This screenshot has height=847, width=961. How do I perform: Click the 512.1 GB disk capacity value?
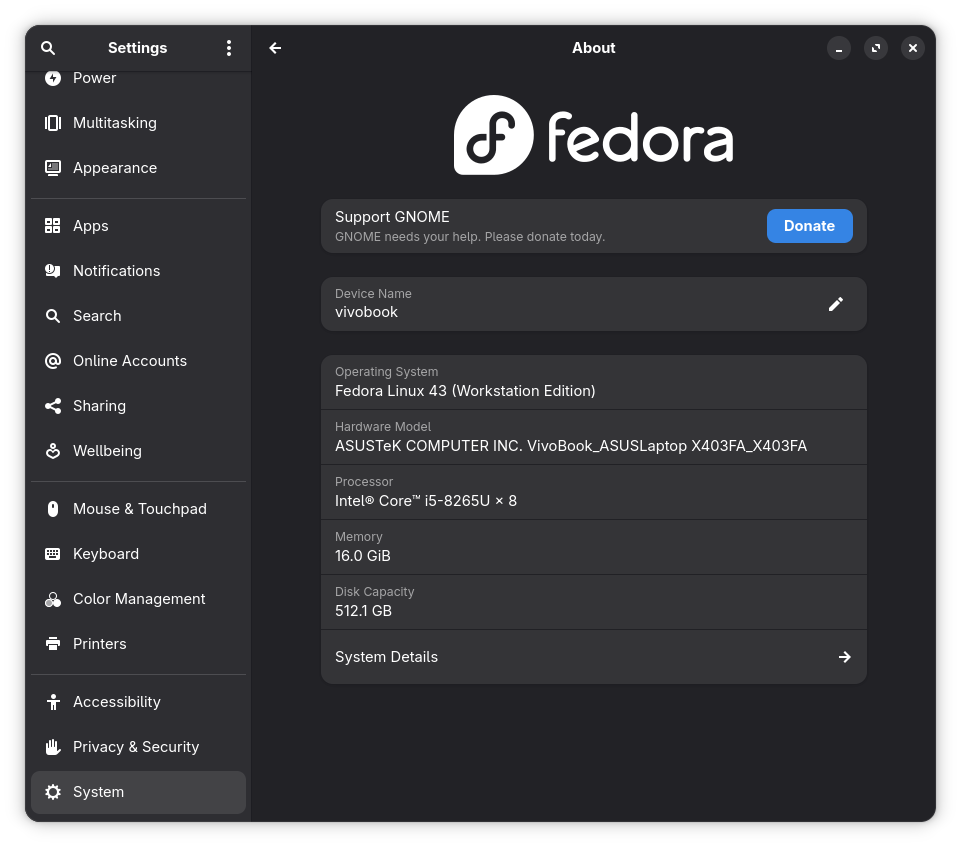coord(363,611)
